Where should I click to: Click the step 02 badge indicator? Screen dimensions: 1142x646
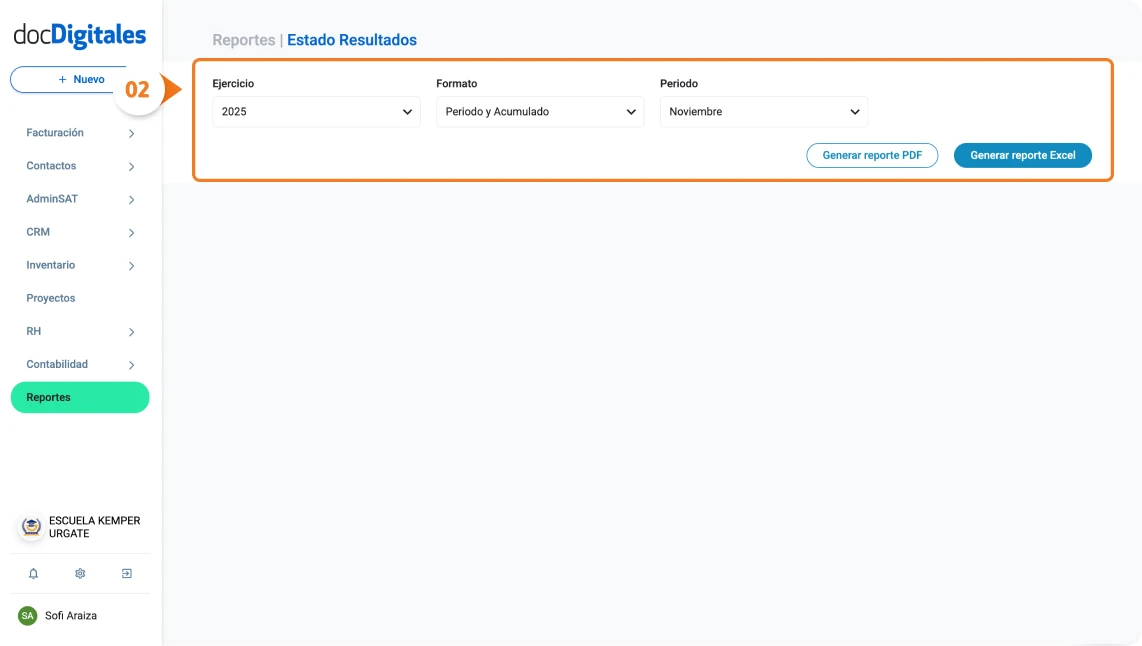tap(139, 89)
